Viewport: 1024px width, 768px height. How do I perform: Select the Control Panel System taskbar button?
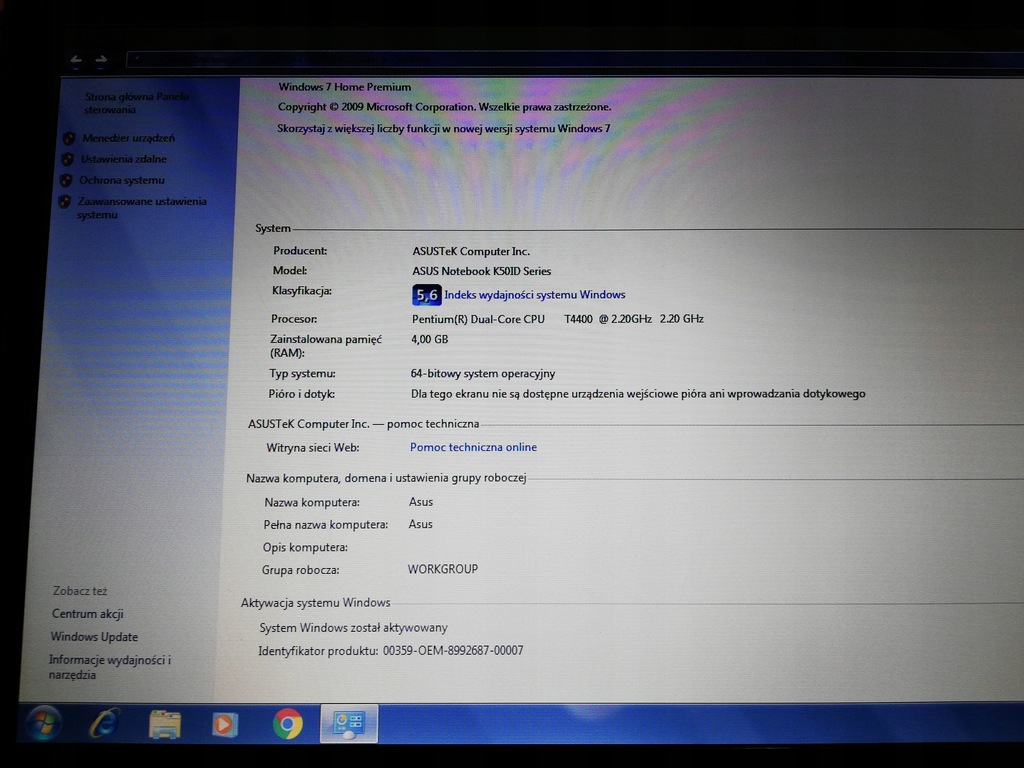coord(349,724)
